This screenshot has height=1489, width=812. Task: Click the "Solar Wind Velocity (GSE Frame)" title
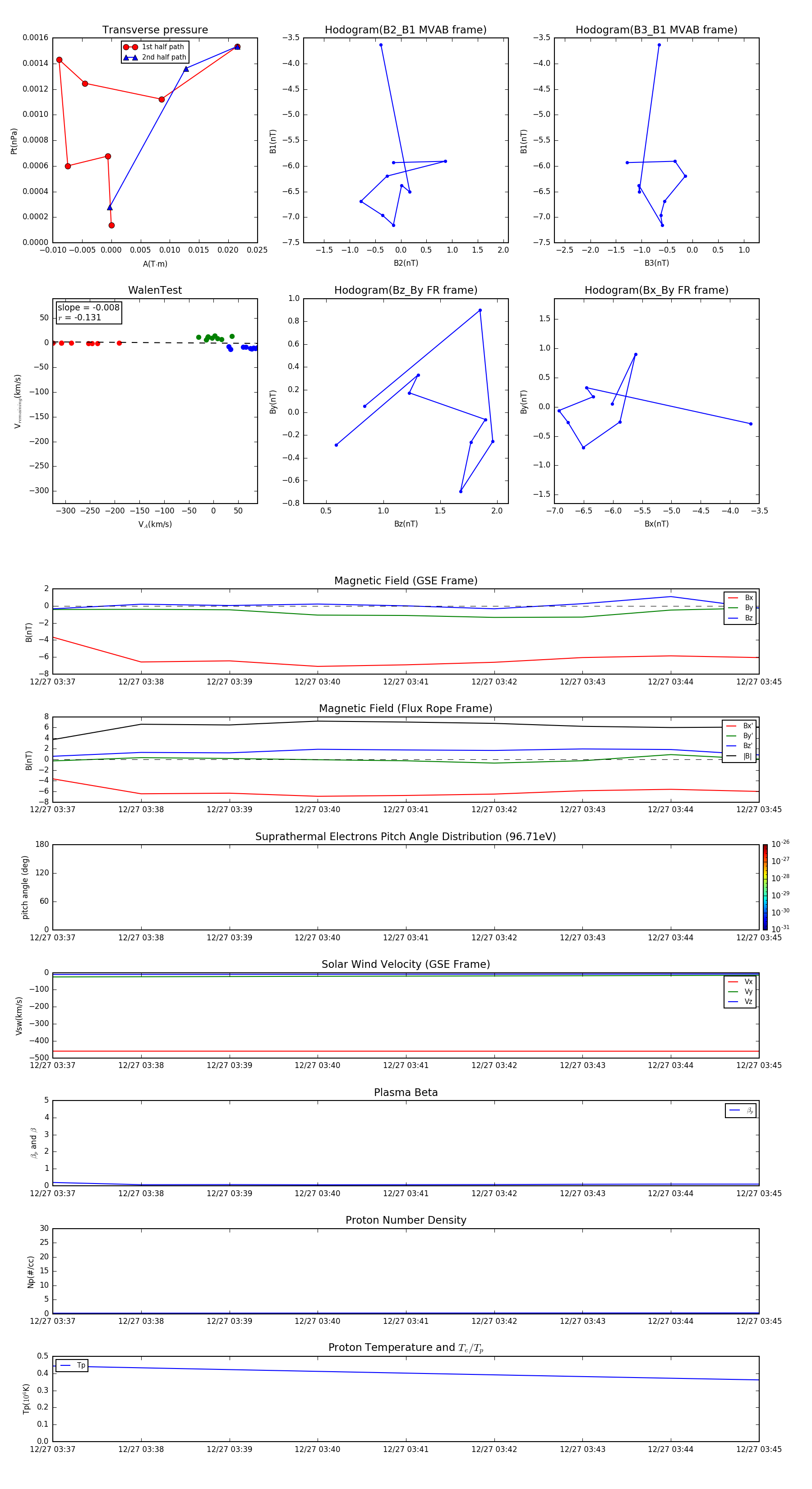[406, 965]
